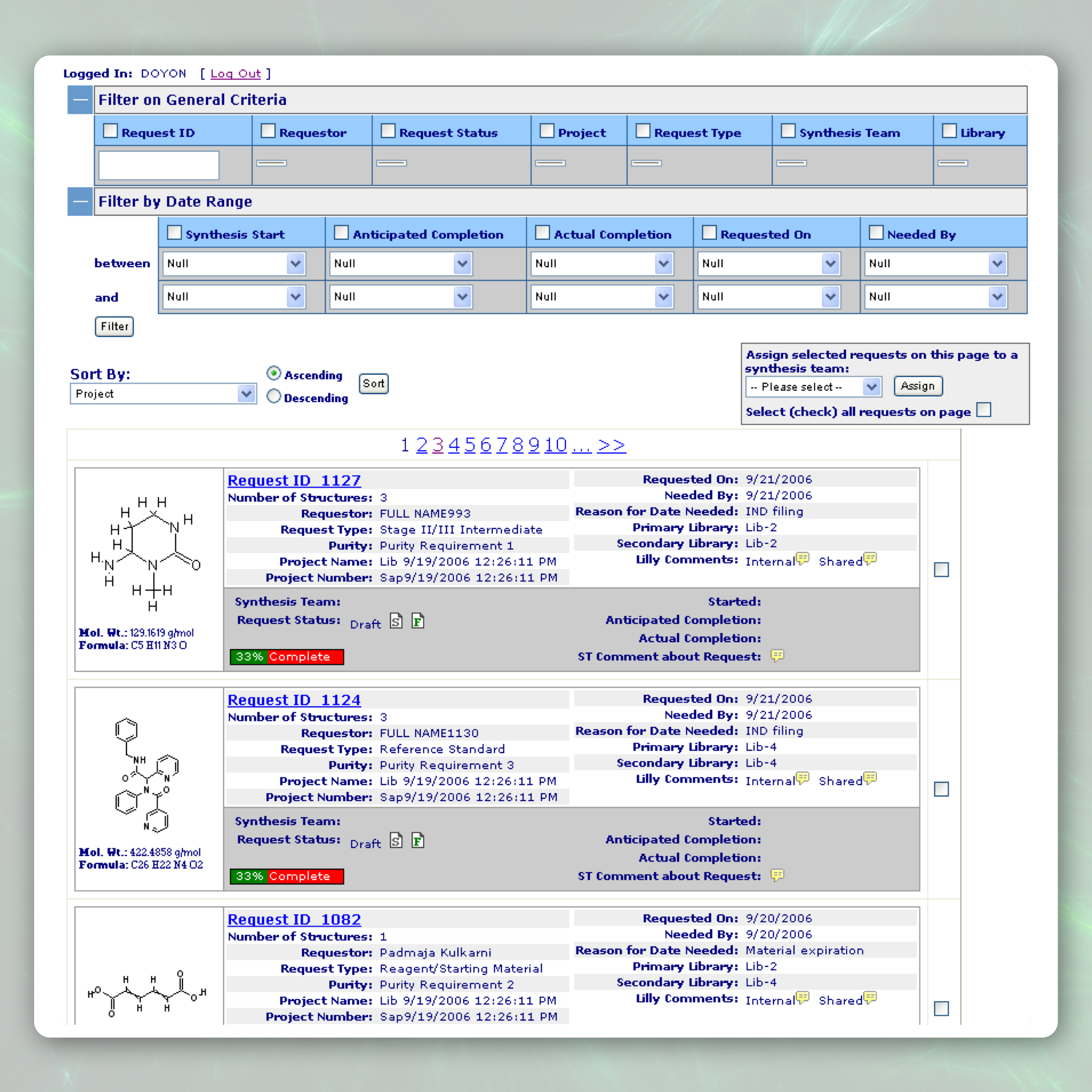Click the green F icon for Request 1127
The width and height of the screenshot is (1092, 1092).
pyautogui.click(x=418, y=621)
